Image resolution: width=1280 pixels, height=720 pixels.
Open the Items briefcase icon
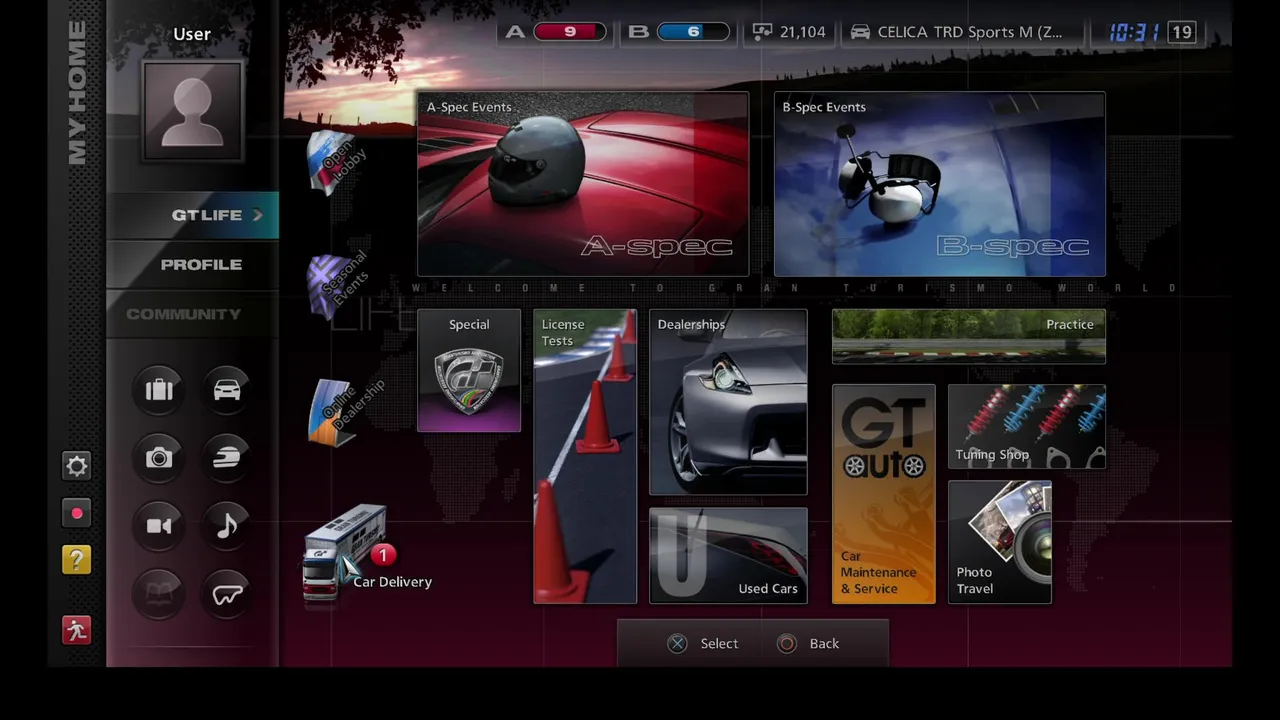click(x=159, y=389)
